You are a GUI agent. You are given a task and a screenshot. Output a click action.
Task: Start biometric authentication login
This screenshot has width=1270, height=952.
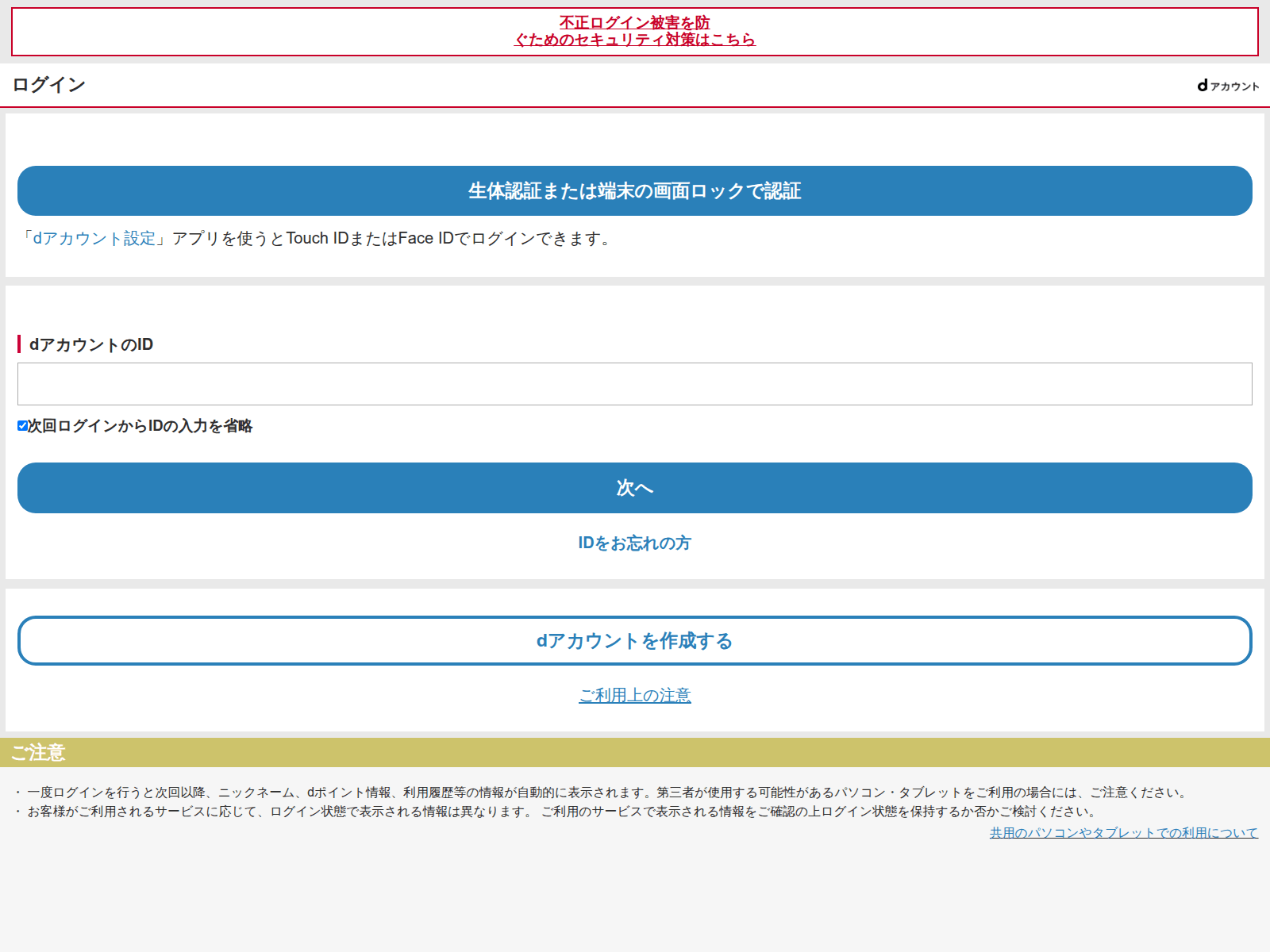coord(635,190)
